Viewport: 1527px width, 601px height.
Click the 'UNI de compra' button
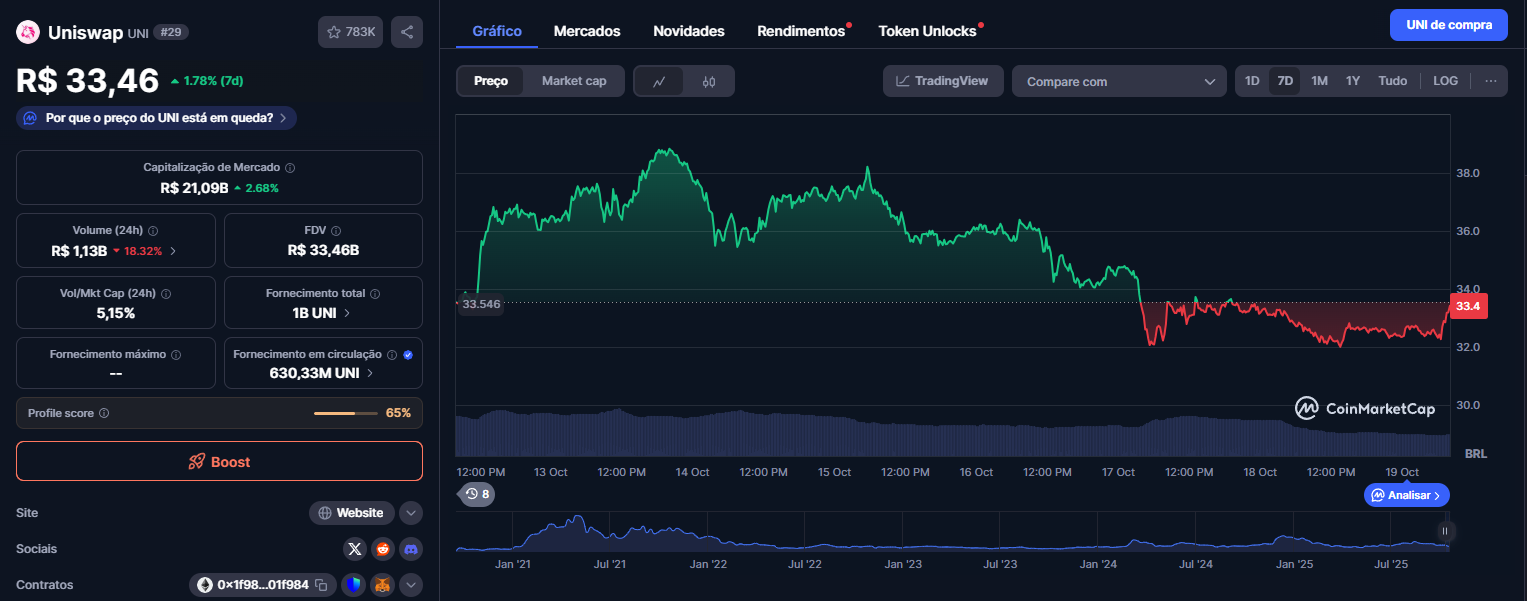[1448, 25]
